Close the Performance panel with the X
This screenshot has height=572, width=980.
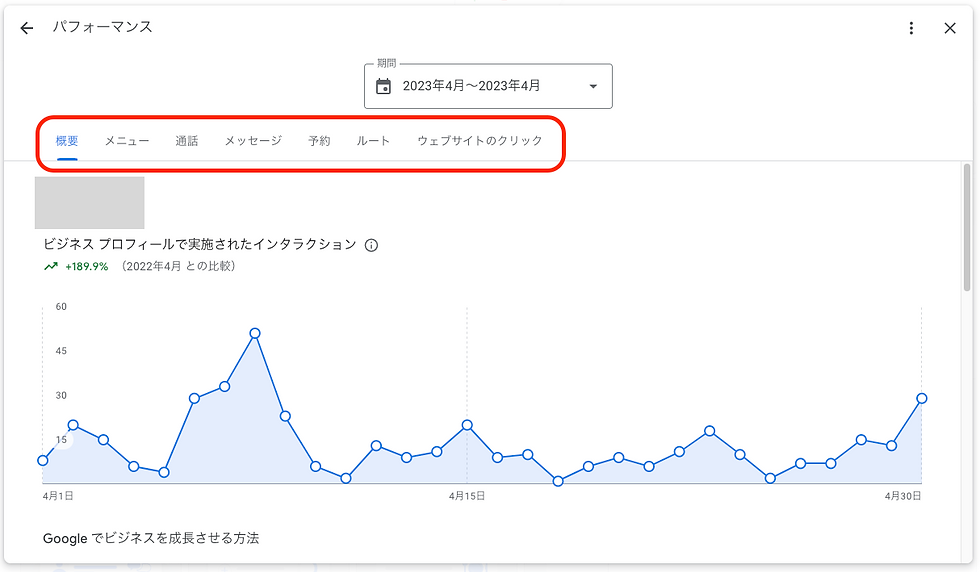[x=950, y=28]
